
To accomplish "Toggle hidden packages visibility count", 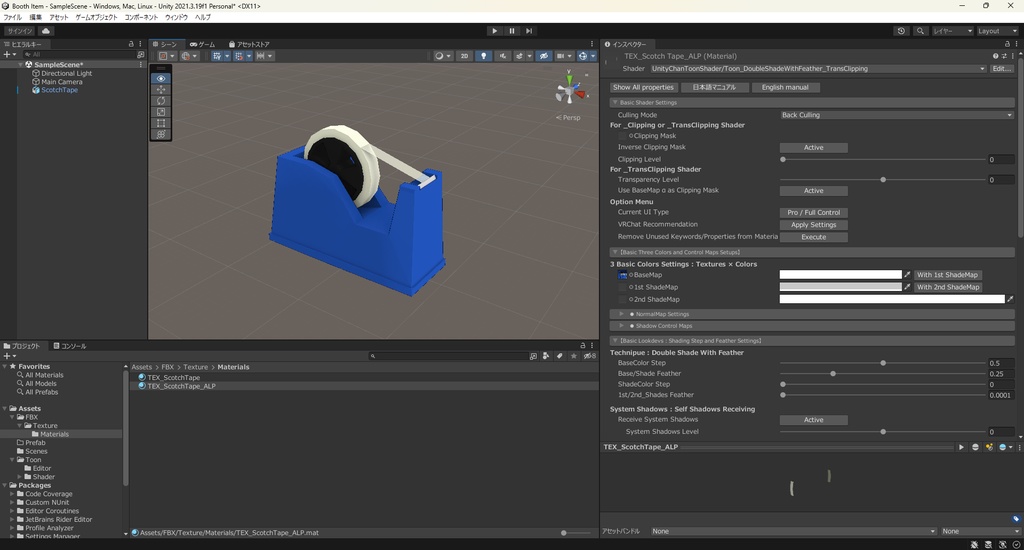I will click(x=590, y=356).
